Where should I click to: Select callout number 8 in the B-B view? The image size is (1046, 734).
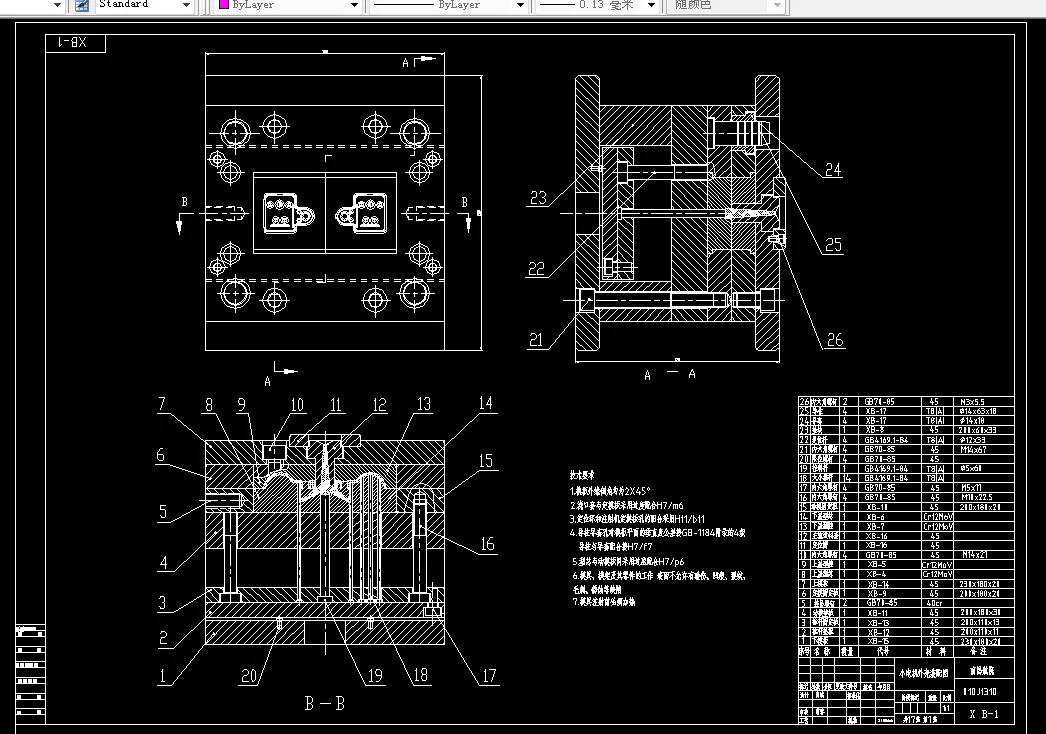point(209,405)
